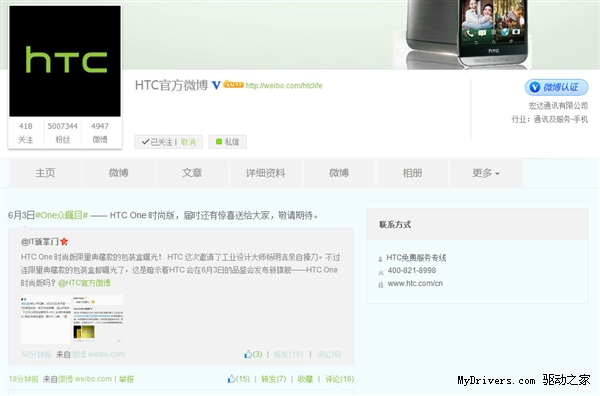Image resolution: width=600 pixels, height=396 pixels.
Task: View the 5007344 粉丝 followers count
Action: [x=63, y=132]
